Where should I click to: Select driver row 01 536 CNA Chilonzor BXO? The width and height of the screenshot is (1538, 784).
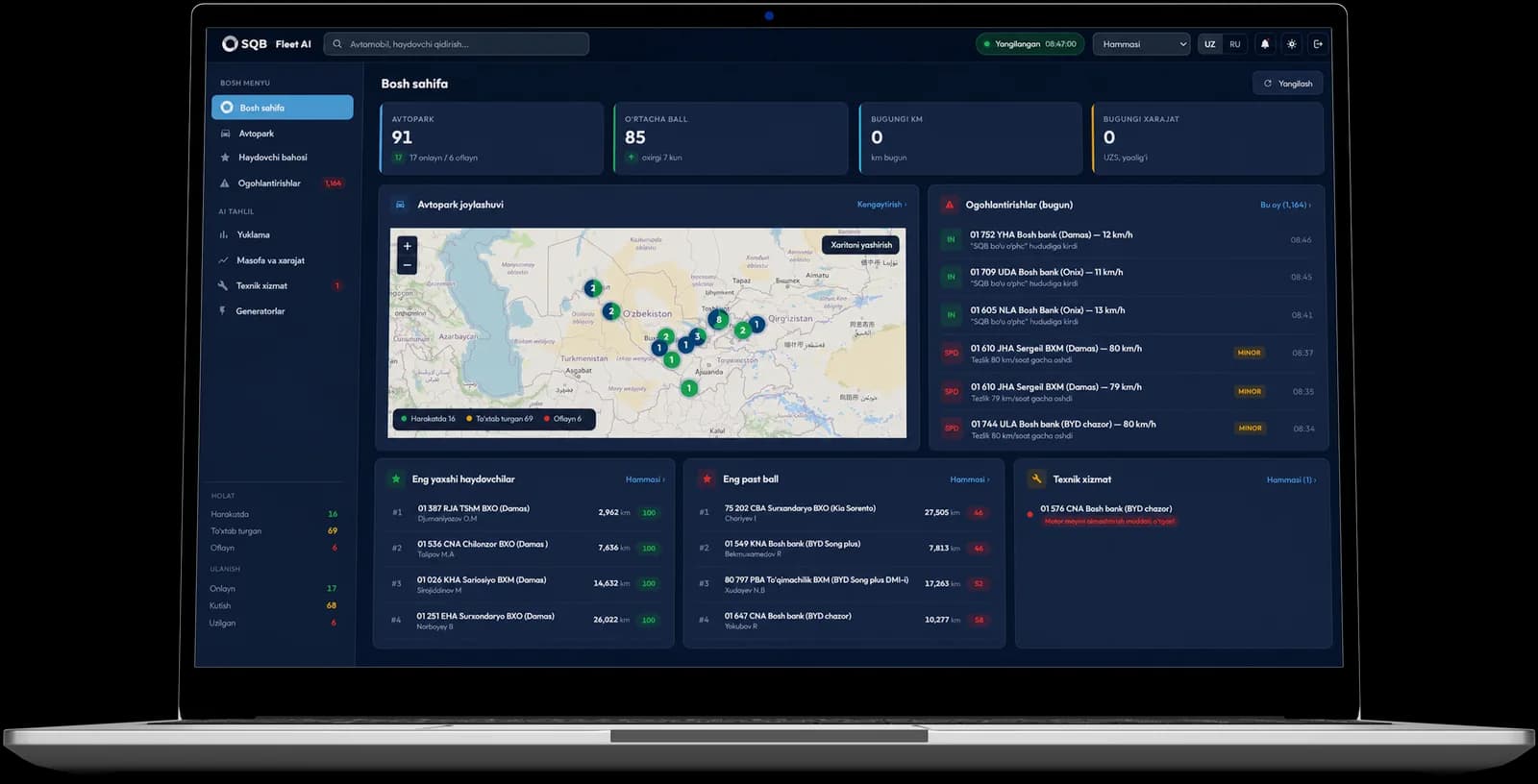524,549
